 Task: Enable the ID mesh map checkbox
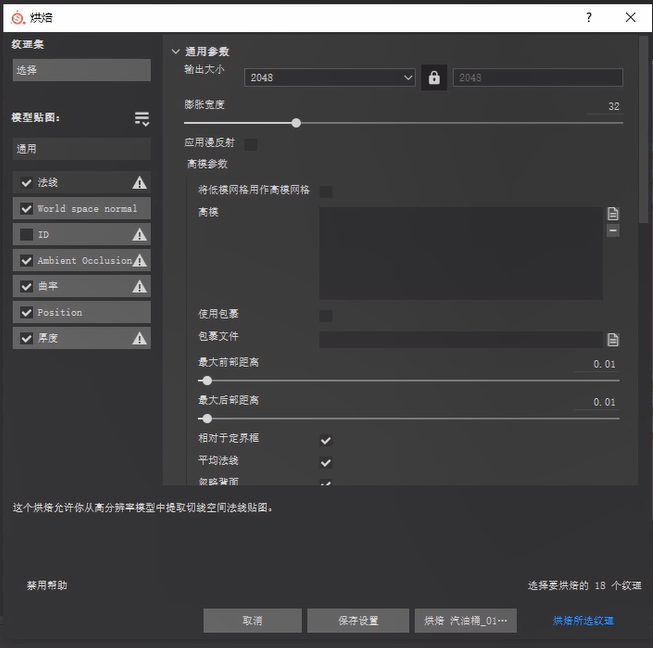click(x=27, y=235)
